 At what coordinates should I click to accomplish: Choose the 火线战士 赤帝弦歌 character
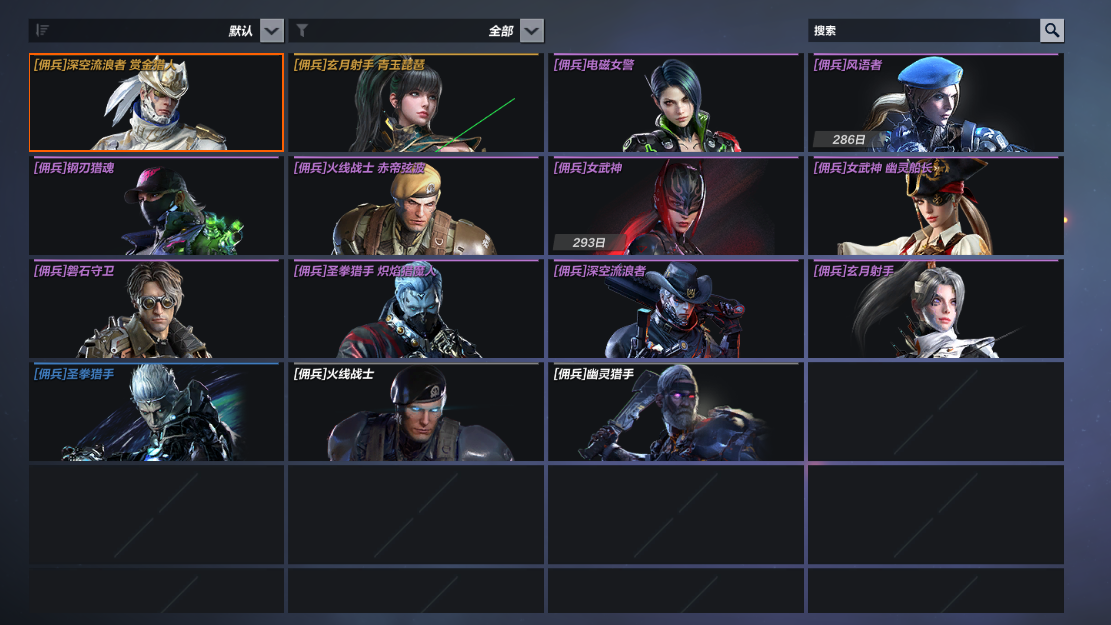416,205
